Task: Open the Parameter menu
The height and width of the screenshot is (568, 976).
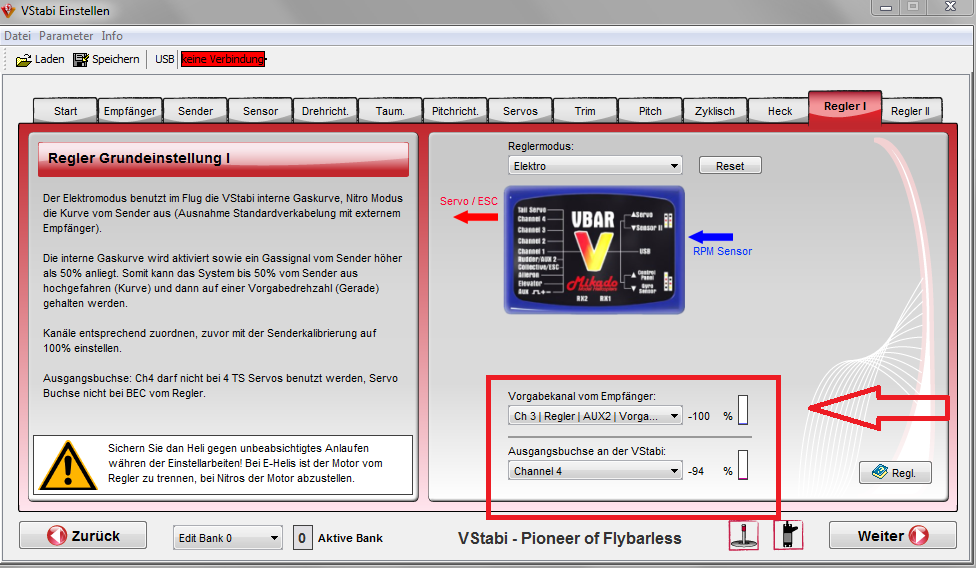Action: pyautogui.click(x=66, y=36)
